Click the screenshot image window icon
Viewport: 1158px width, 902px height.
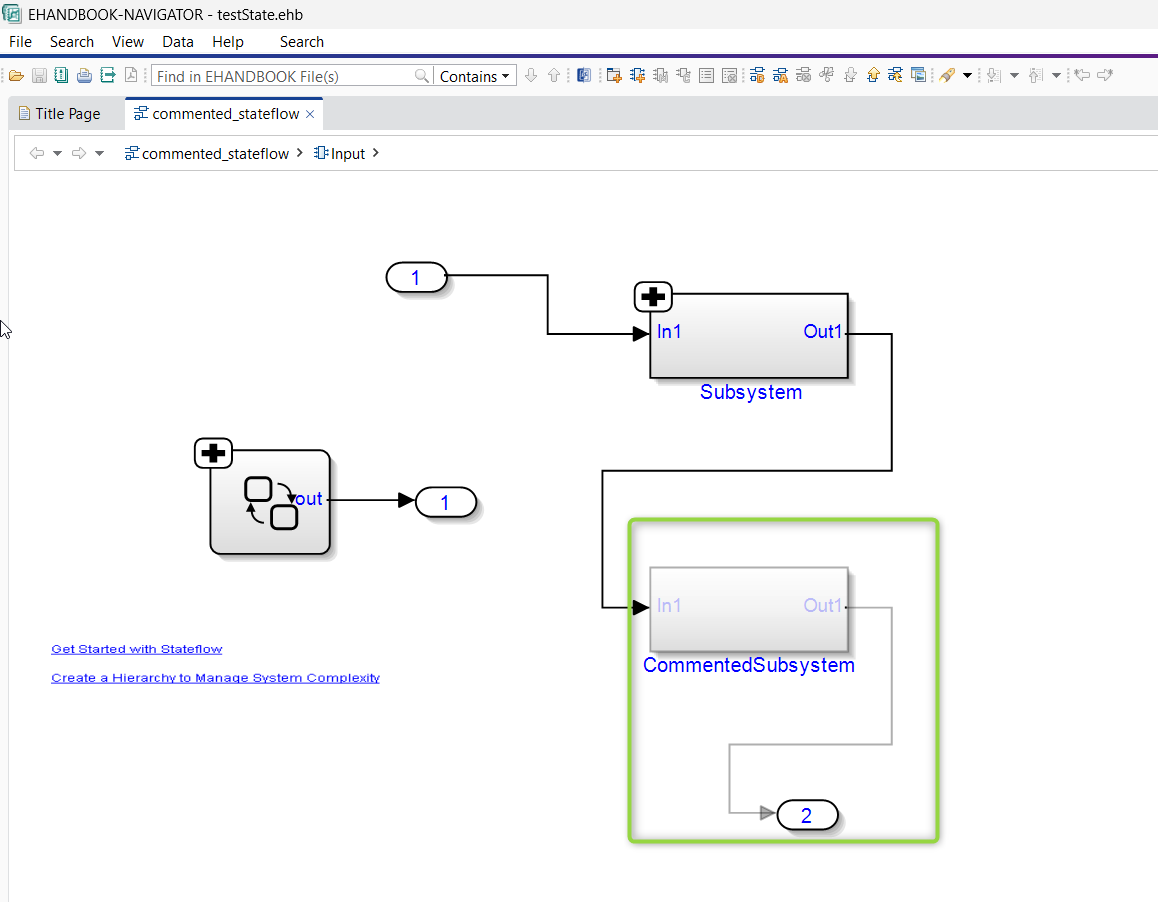pos(919,75)
